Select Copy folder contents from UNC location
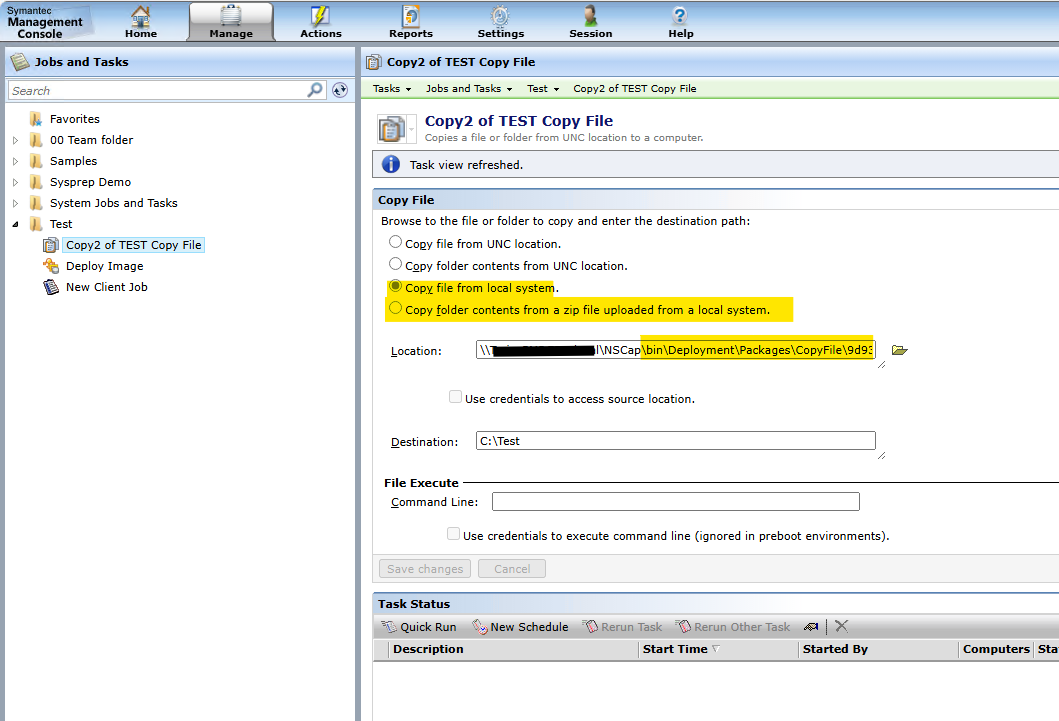This screenshot has width=1059, height=721. click(396, 264)
